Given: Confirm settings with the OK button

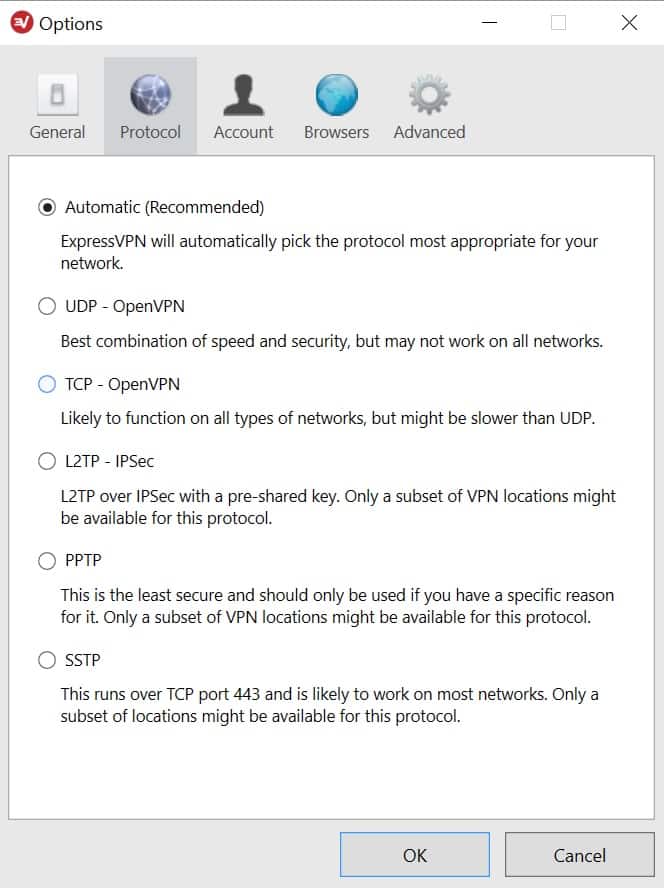Looking at the screenshot, I should 415,855.
